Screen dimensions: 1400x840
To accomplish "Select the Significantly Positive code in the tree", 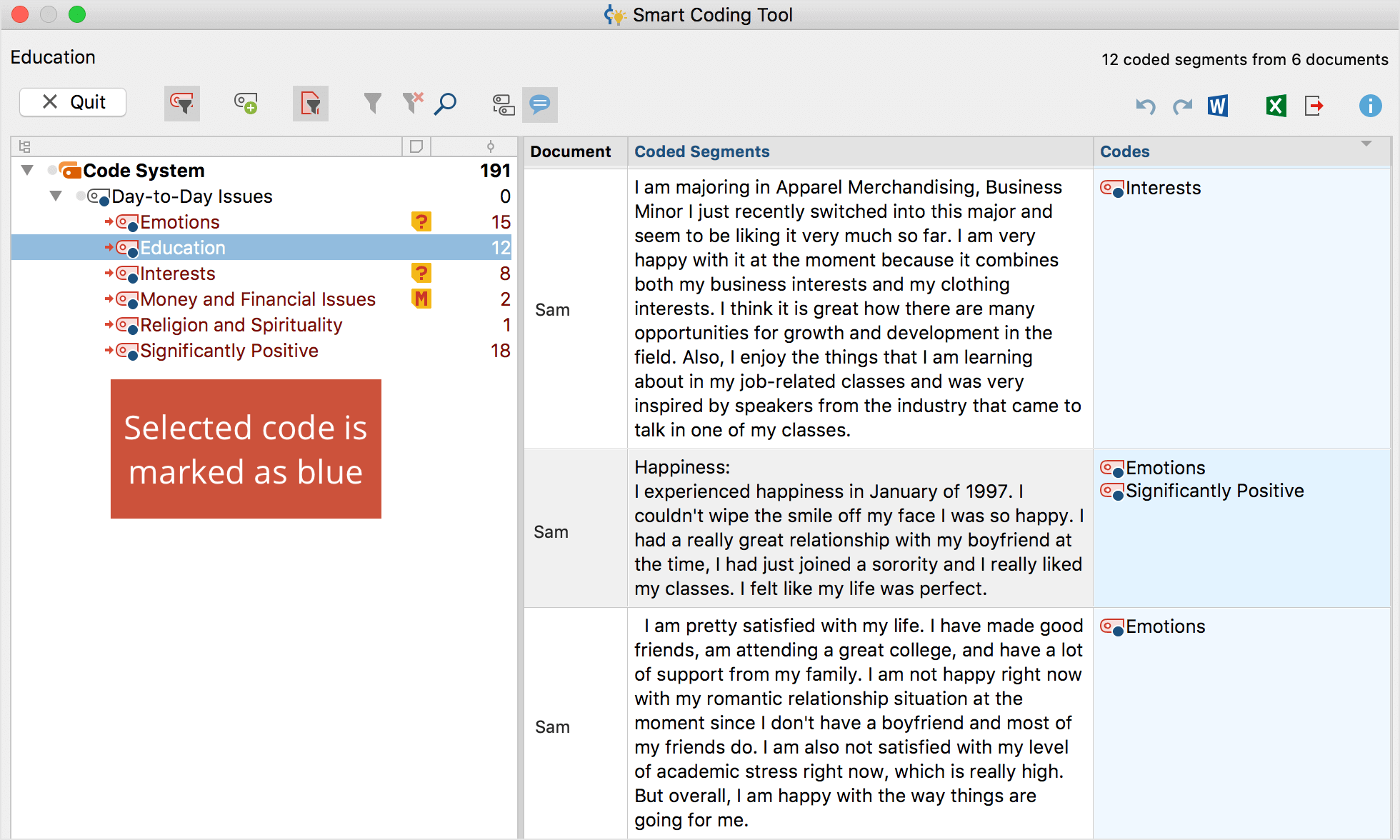I will tap(229, 351).
